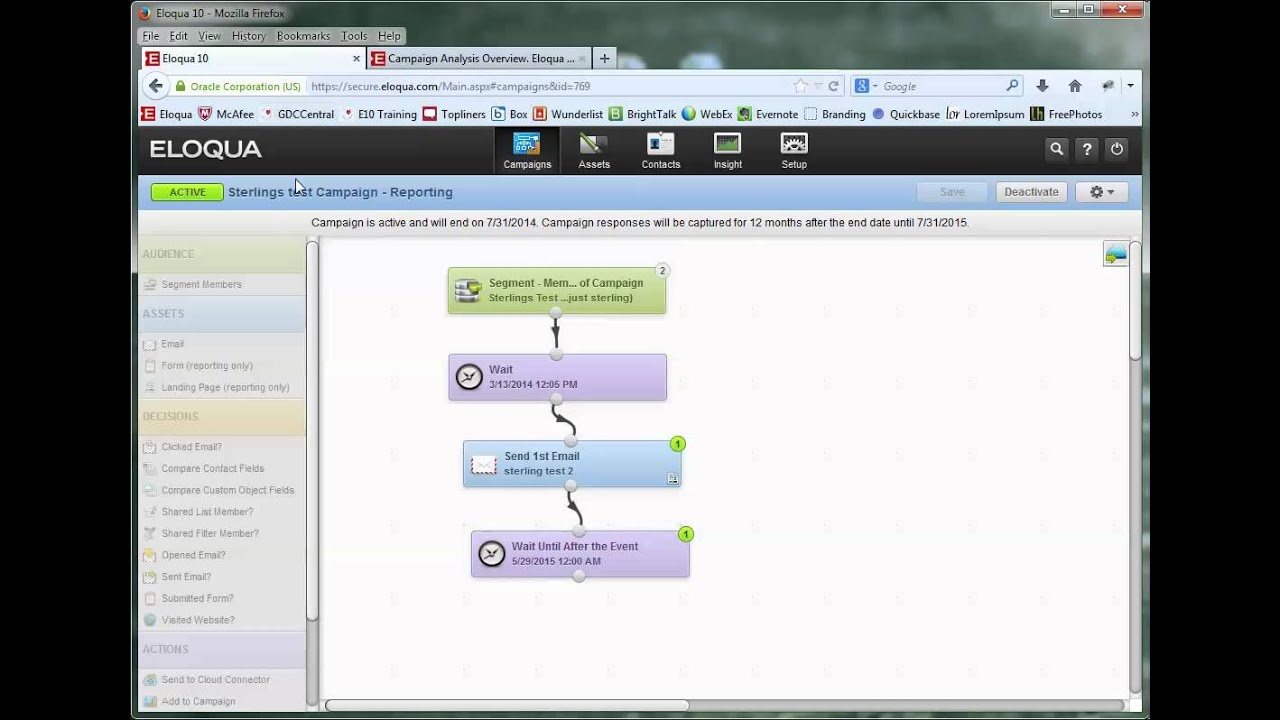Collapse the Assets section header

[222, 314]
